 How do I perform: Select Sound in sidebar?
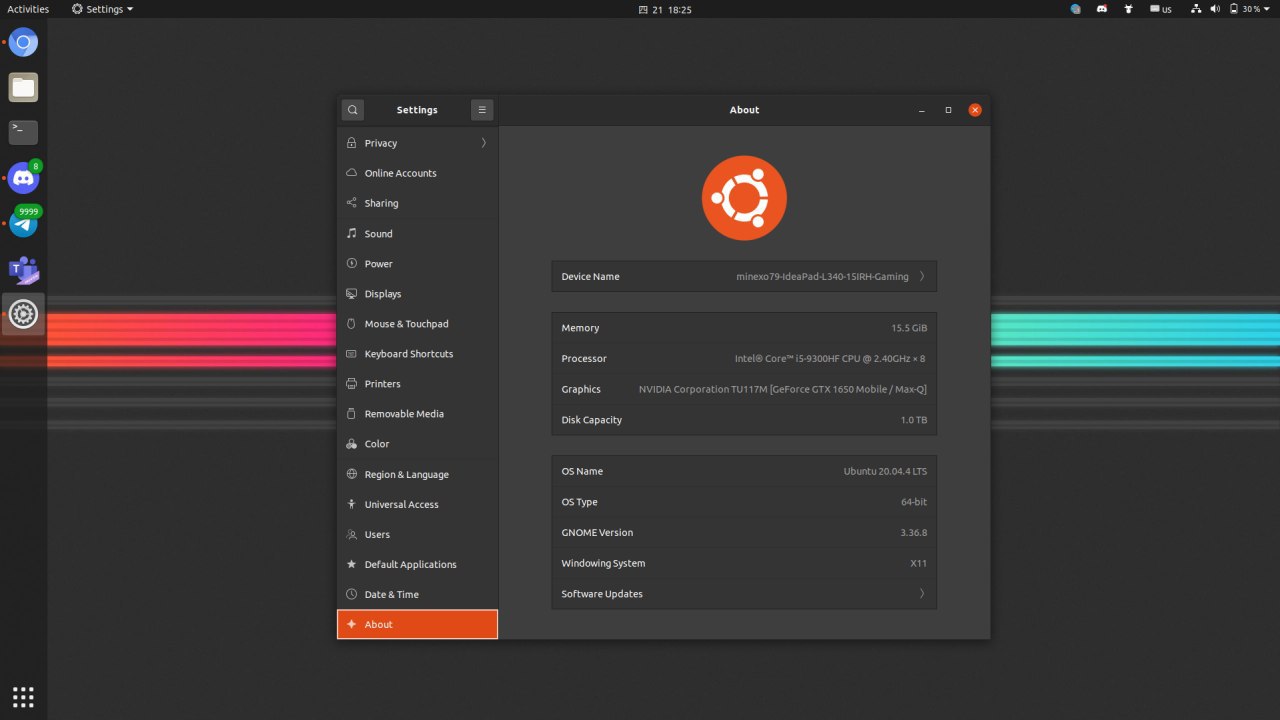tap(417, 234)
